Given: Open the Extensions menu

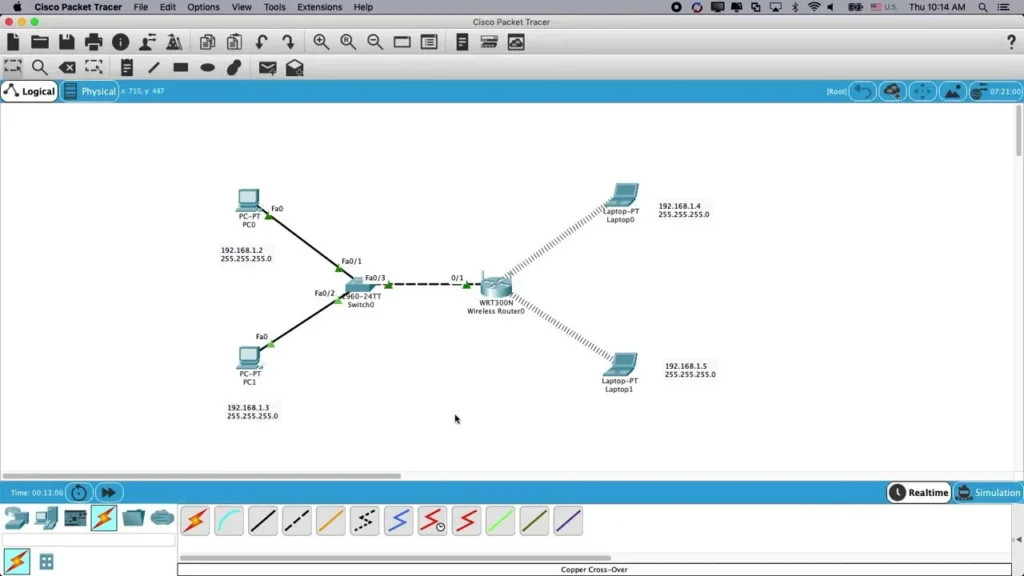Looking at the screenshot, I should coord(319,7).
